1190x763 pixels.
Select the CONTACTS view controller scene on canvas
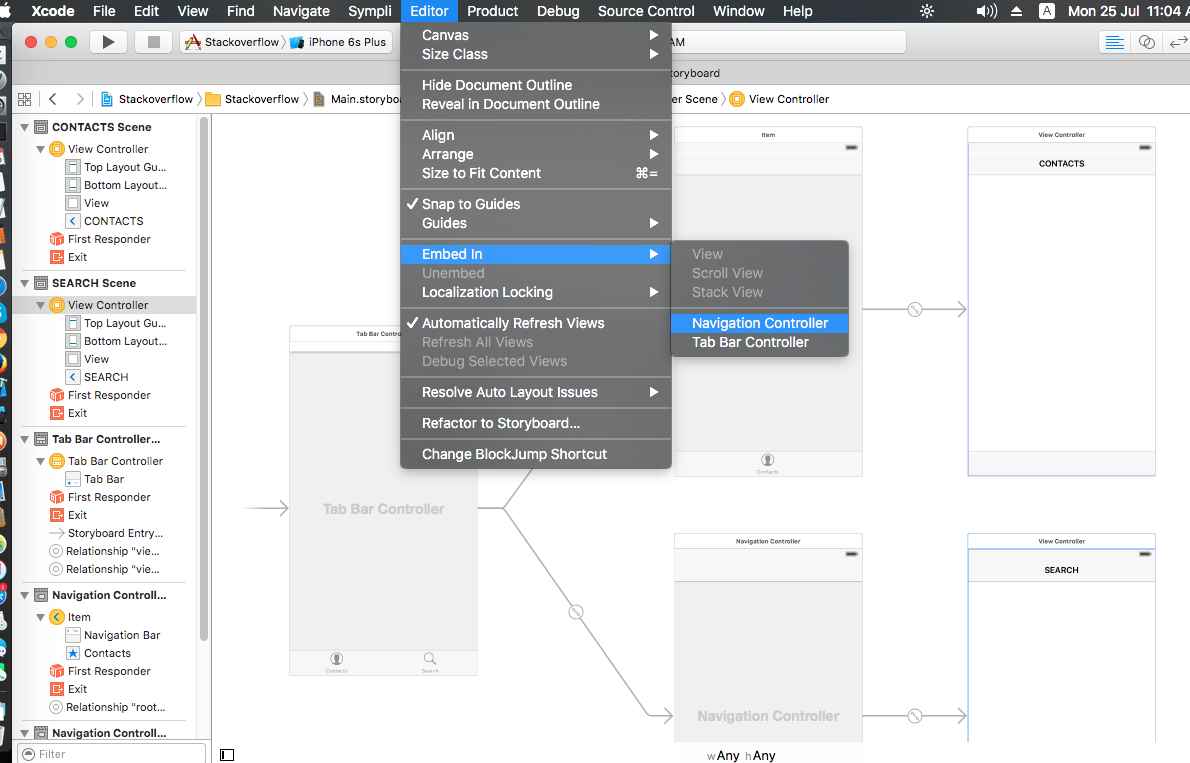point(1061,301)
